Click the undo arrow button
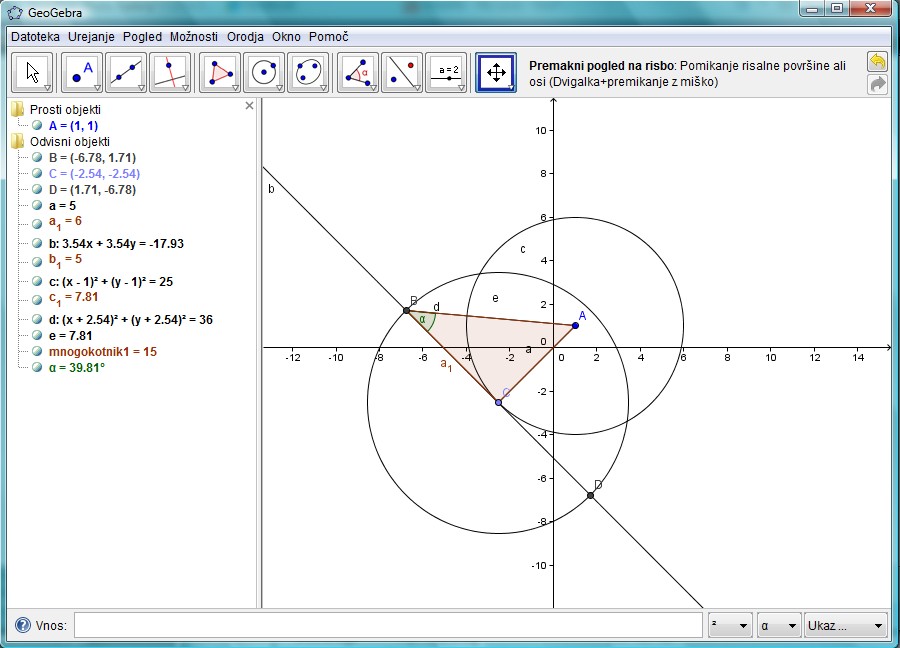The width and height of the screenshot is (900, 648). click(877, 62)
